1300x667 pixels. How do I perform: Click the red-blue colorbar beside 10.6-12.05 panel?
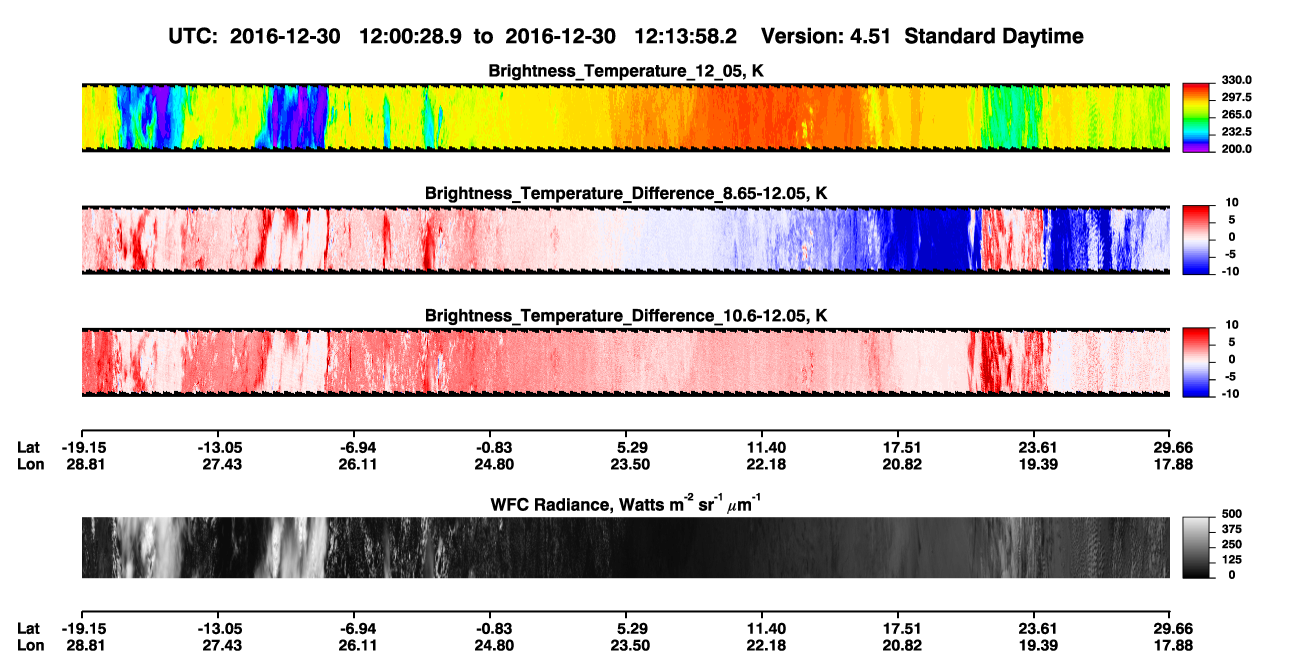click(x=1195, y=362)
